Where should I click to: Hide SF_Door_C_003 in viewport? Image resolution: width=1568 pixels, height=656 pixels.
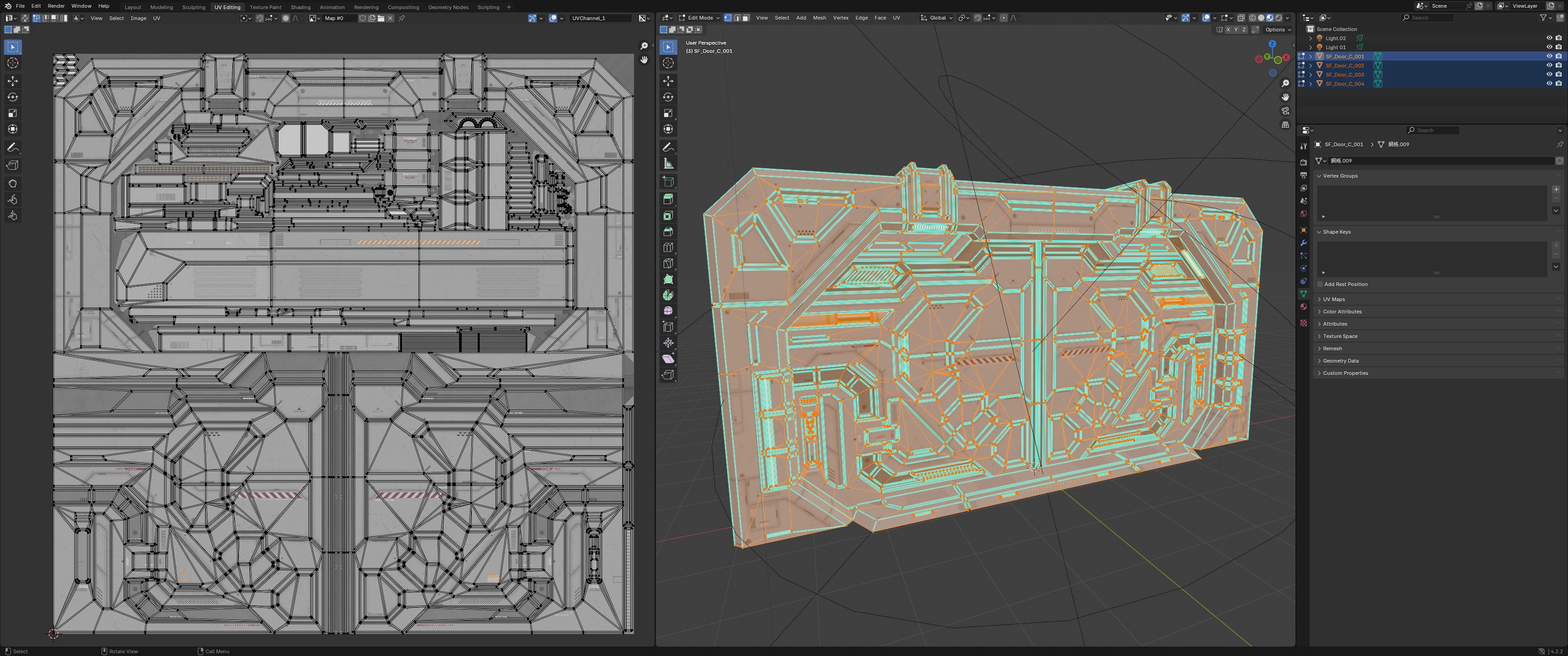[1549, 74]
